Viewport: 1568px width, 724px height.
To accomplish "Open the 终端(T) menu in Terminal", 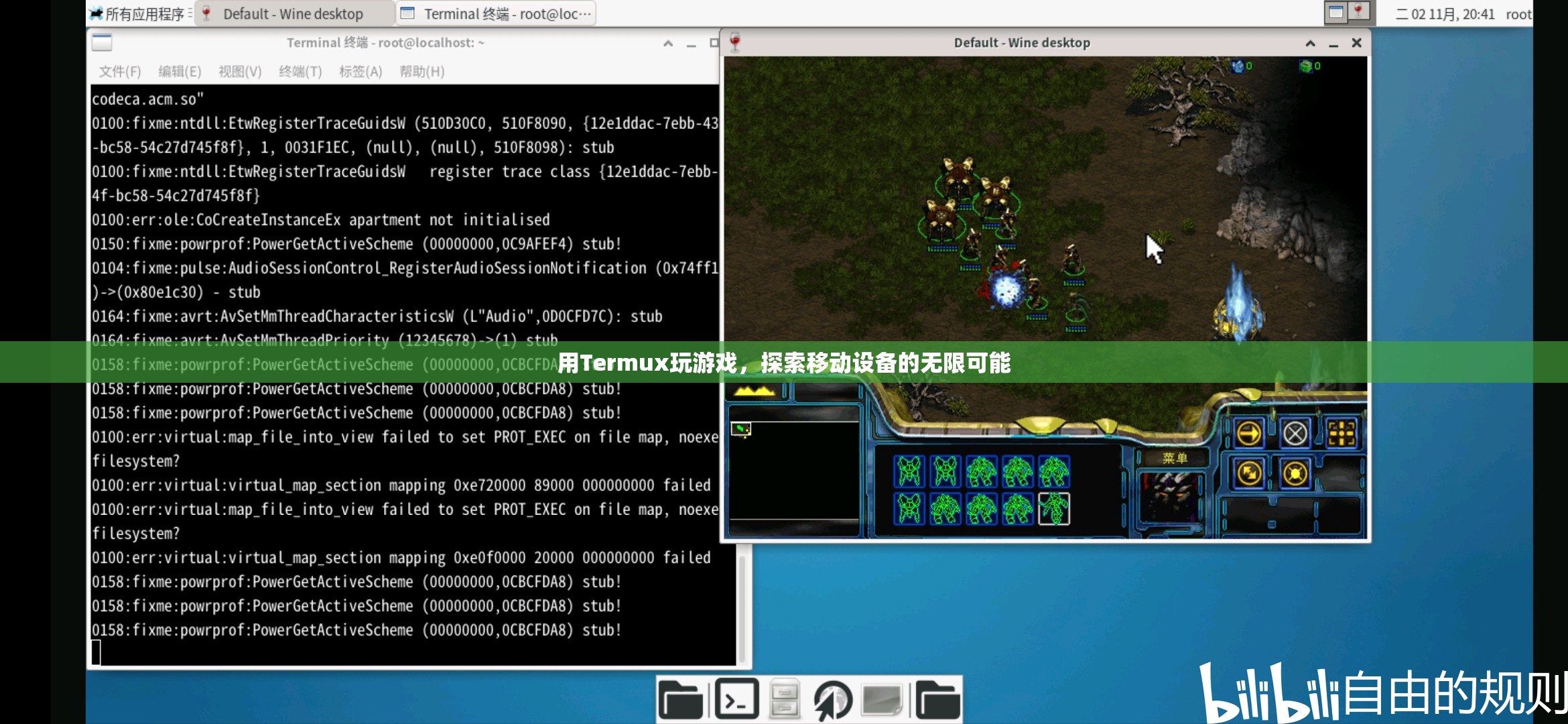I will tap(300, 72).
